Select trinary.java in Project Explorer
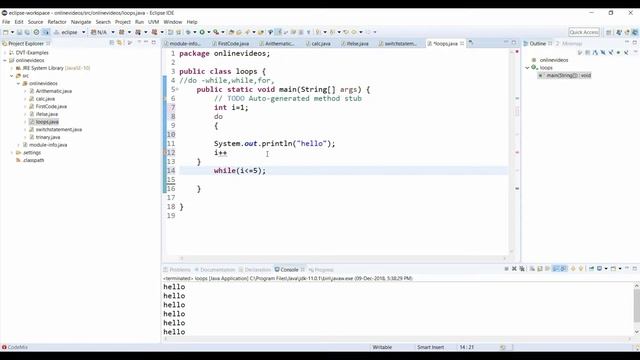This screenshot has width=640, height=360. 48,137
